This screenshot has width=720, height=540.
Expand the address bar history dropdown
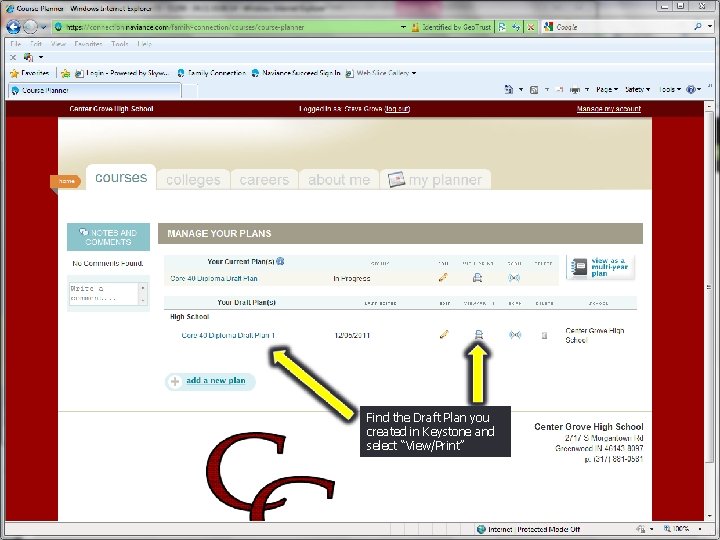pos(403,27)
